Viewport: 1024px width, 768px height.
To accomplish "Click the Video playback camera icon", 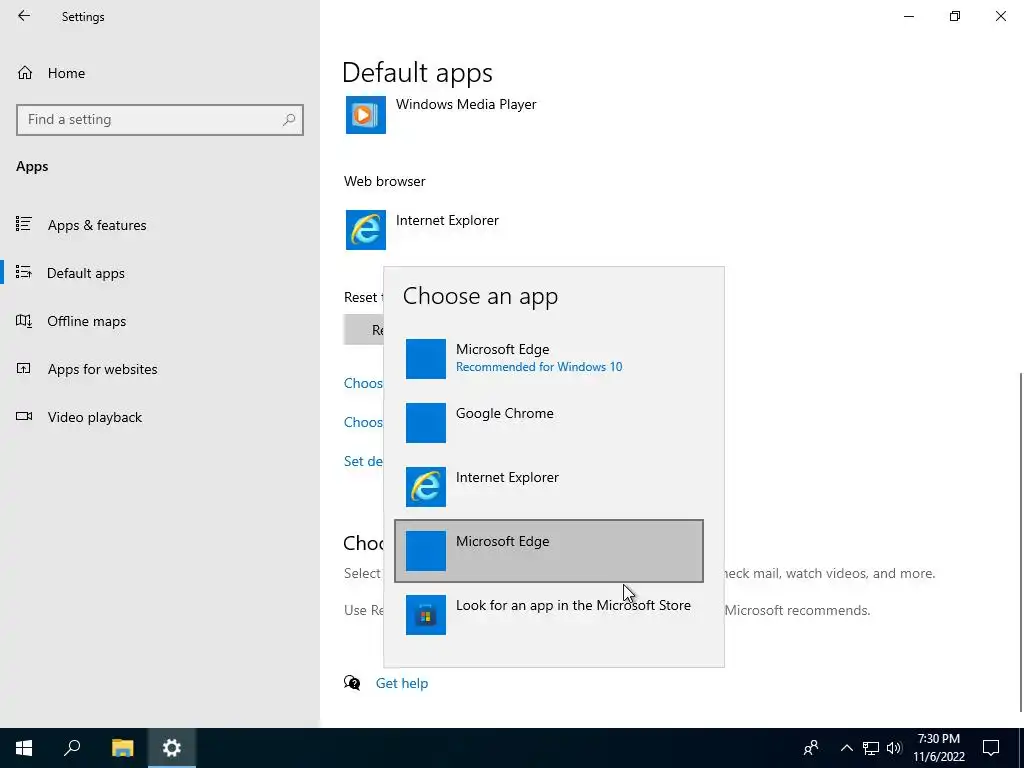I will point(24,416).
